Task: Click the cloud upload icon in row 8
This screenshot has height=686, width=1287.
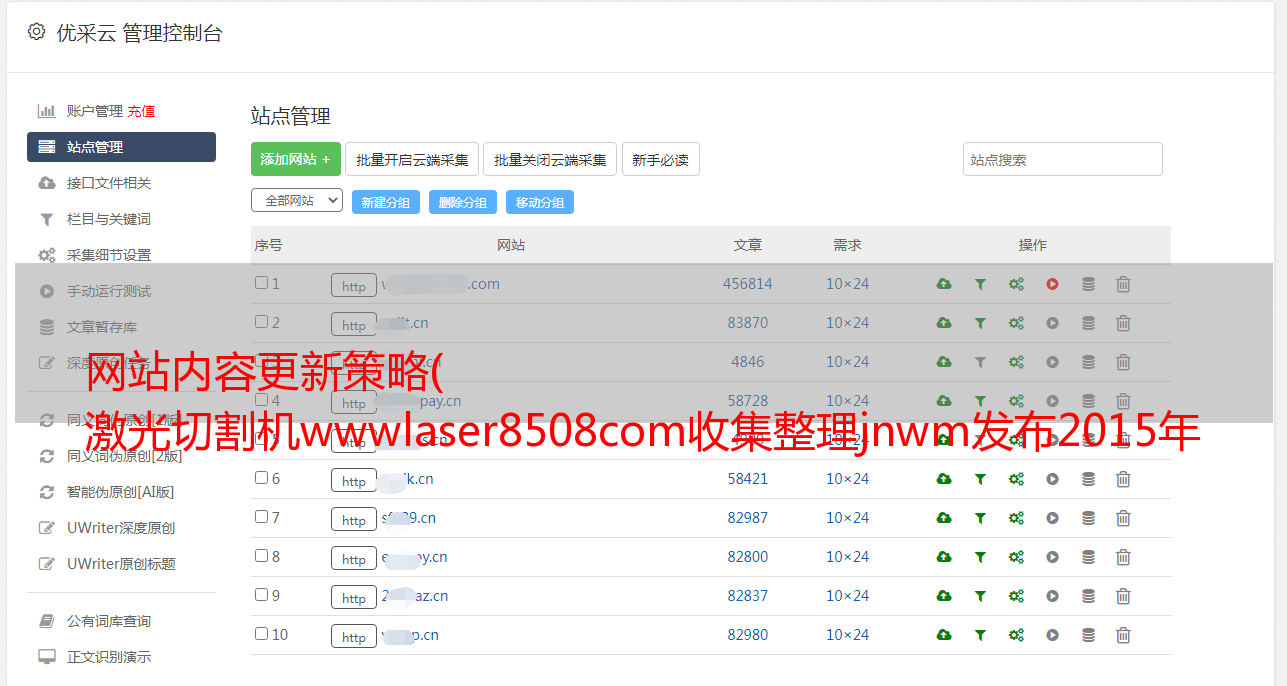Action: click(x=944, y=557)
